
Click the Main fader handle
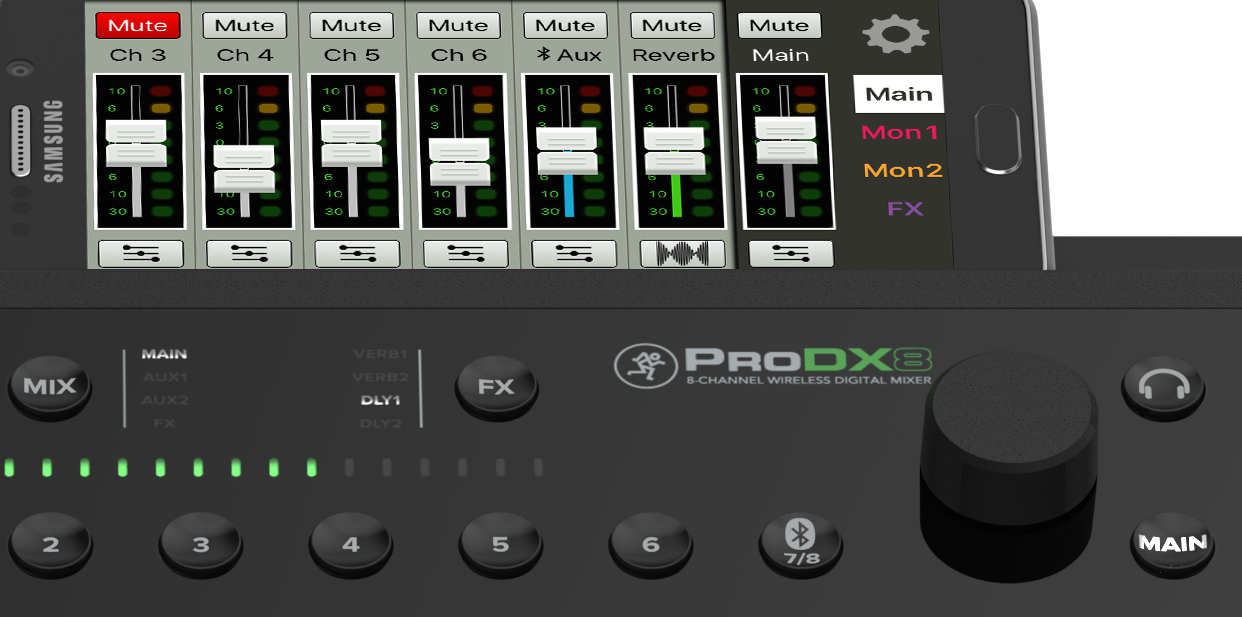(x=786, y=139)
